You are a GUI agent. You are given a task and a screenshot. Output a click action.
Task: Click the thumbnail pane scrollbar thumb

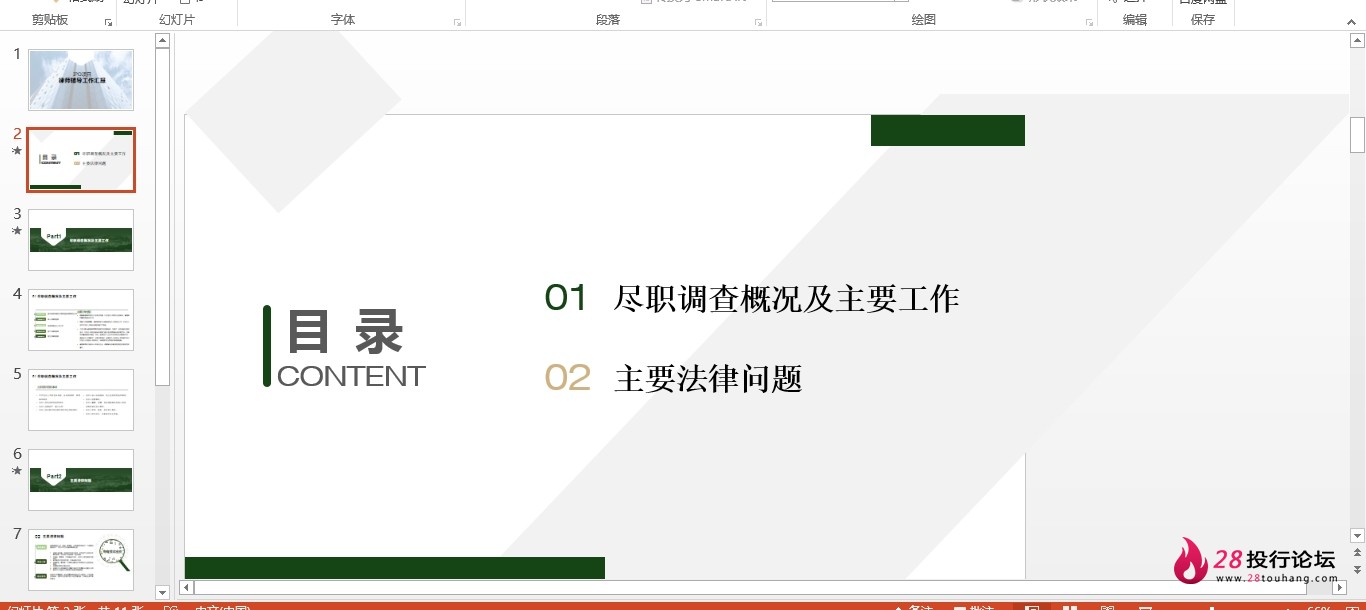[x=162, y=217]
